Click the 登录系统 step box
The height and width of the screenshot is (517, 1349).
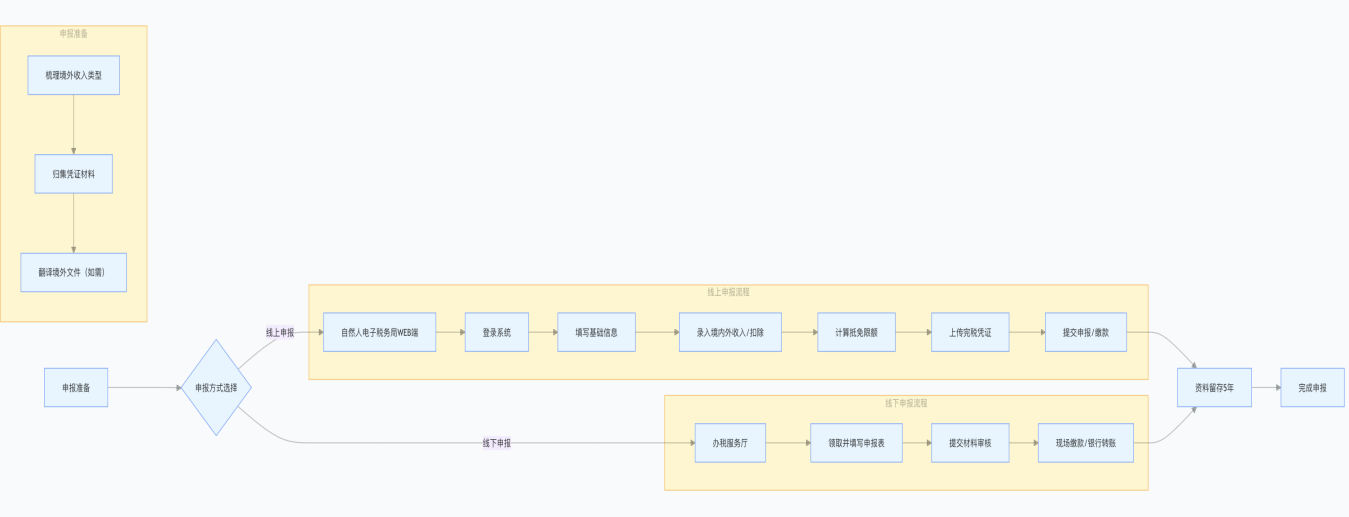pyautogui.click(x=497, y=332)
